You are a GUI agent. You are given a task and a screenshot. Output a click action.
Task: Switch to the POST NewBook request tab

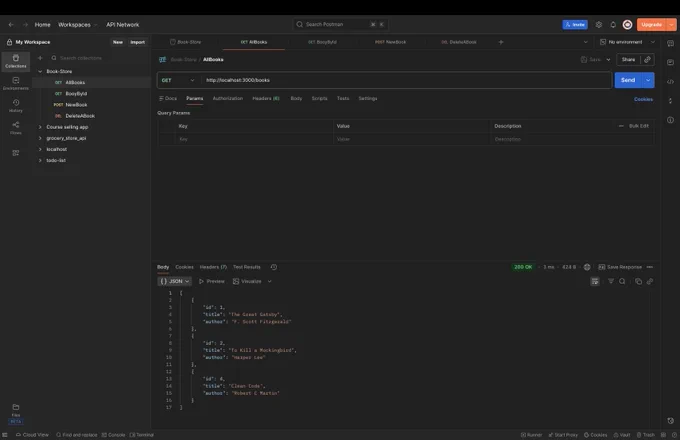(x=390, y=42)
